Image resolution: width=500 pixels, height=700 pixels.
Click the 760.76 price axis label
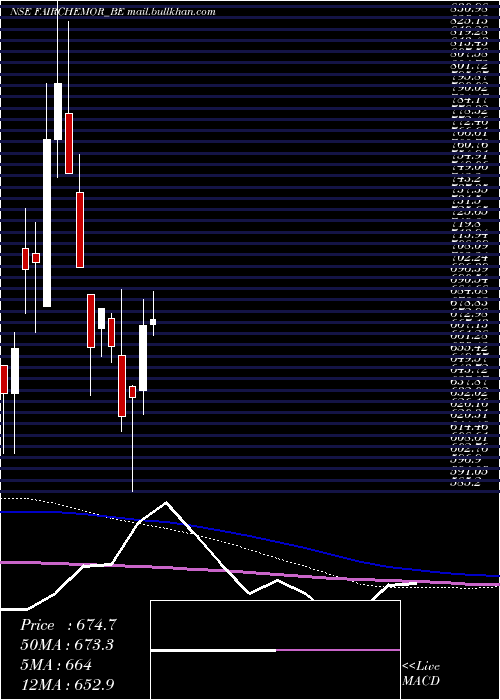(469, 145)
